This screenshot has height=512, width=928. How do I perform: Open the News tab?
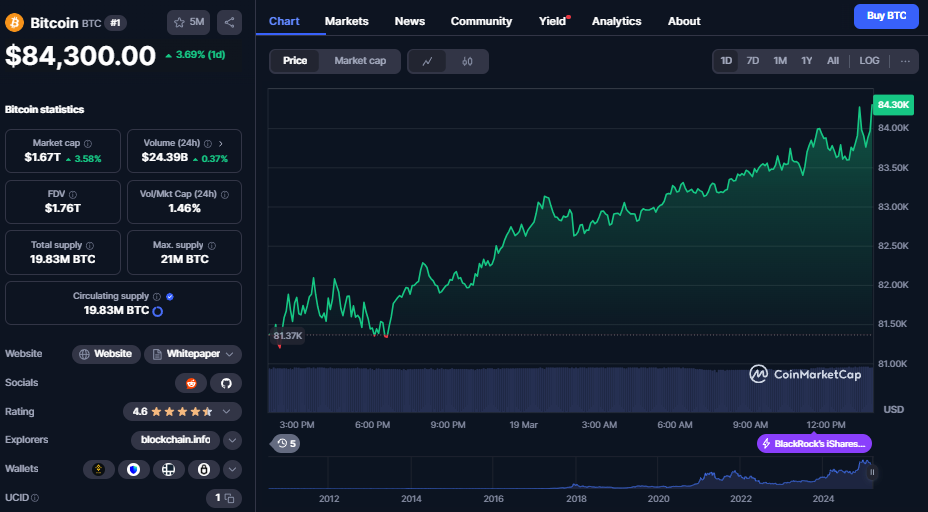tap(410, 21)
